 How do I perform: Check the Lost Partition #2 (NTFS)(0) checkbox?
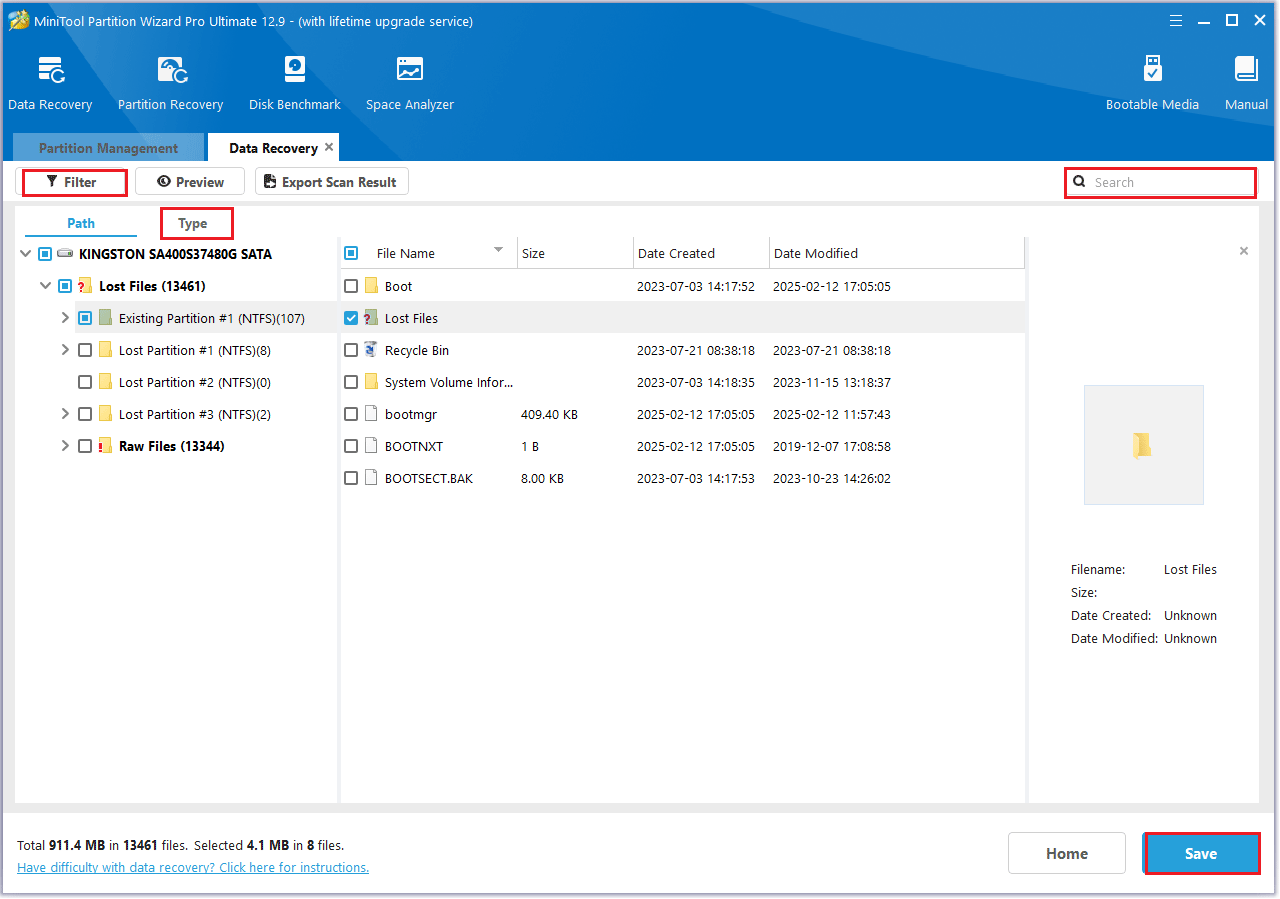(85, 382)
